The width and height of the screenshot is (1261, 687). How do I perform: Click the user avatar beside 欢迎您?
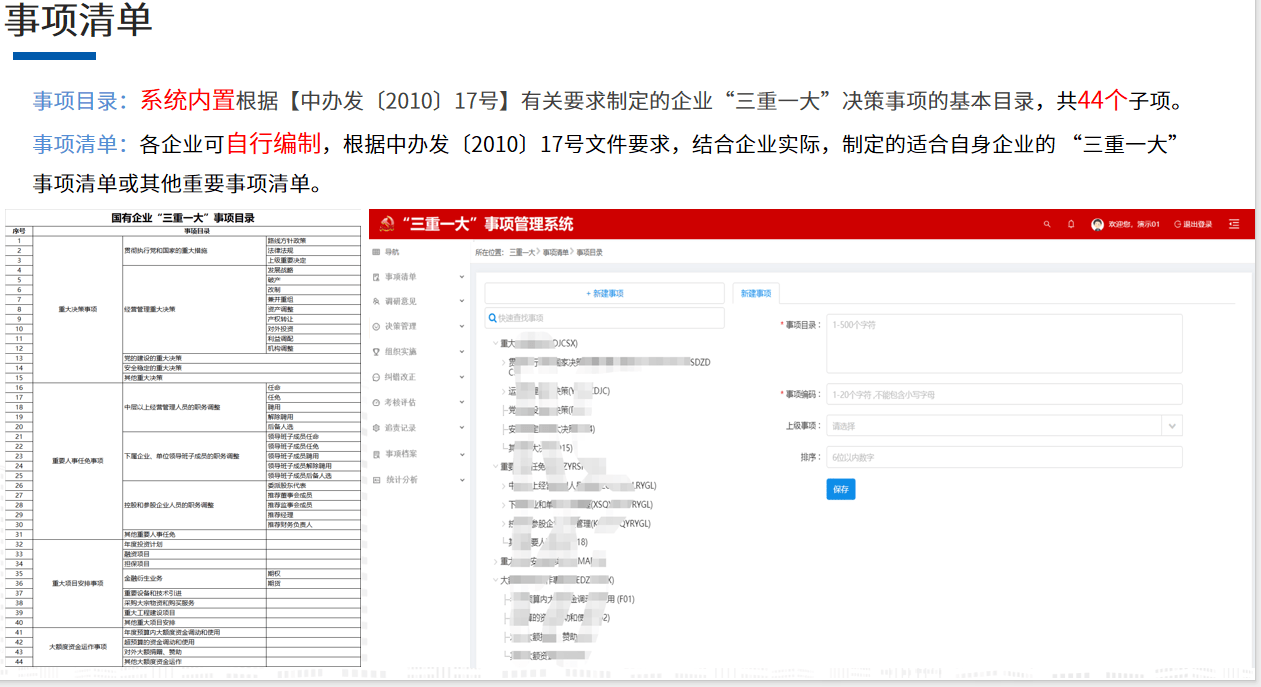tap(1097, 224)
